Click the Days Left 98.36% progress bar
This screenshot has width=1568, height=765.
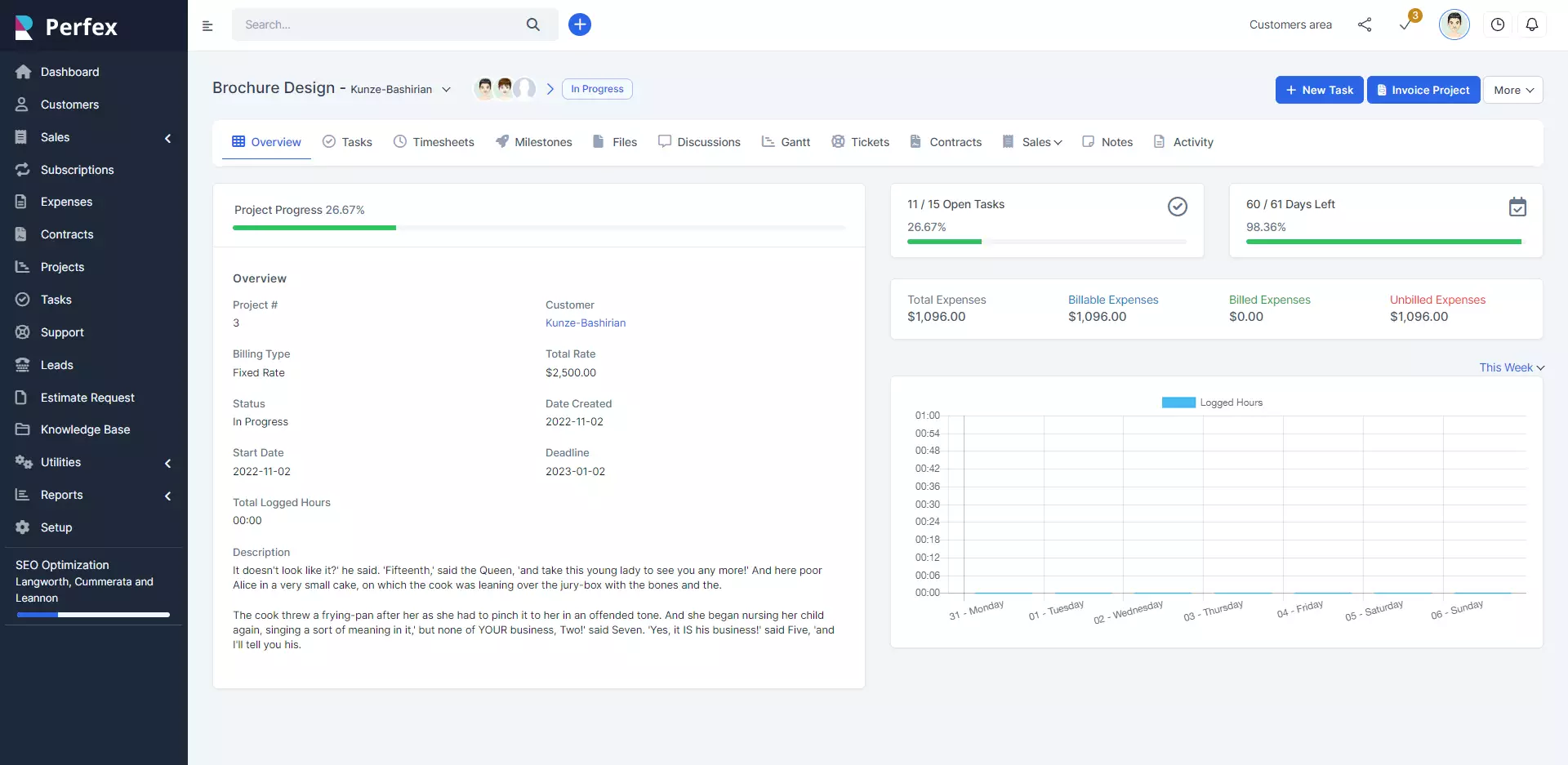coord(1386,242)
